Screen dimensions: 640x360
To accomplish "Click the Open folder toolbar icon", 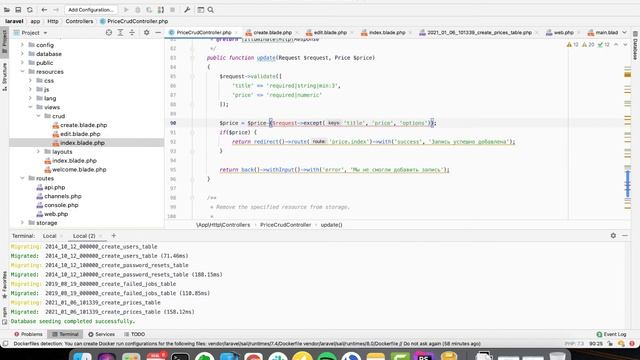I will (7, 10).
